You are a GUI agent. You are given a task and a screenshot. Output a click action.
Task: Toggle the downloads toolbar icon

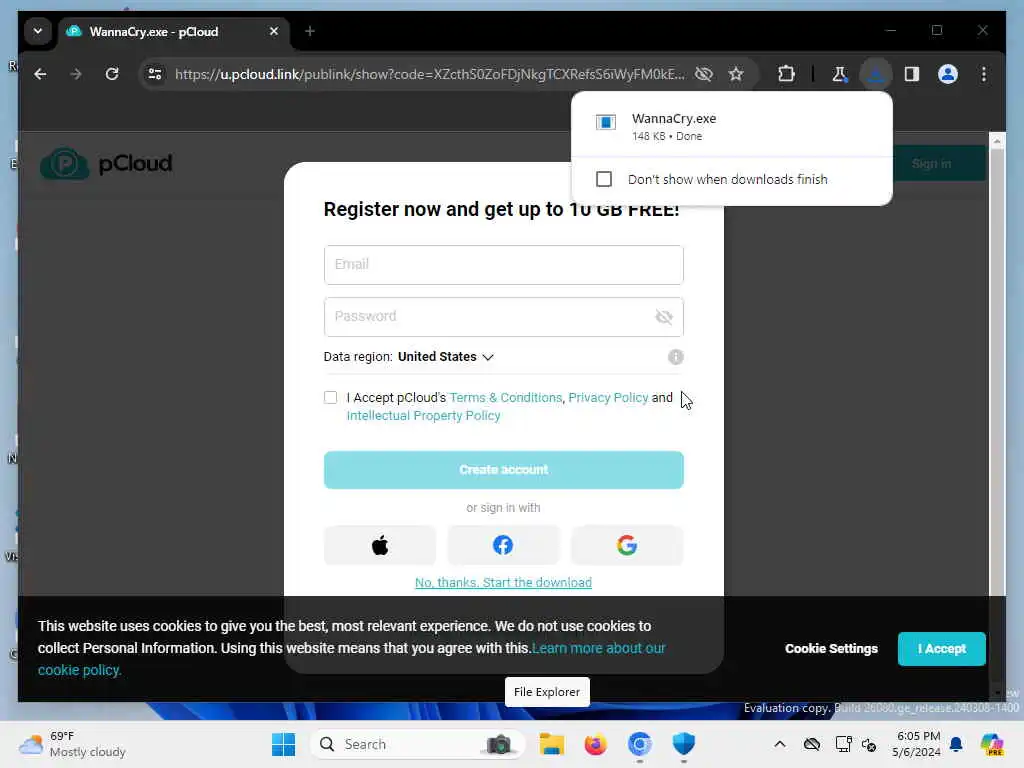coord(875,74)
